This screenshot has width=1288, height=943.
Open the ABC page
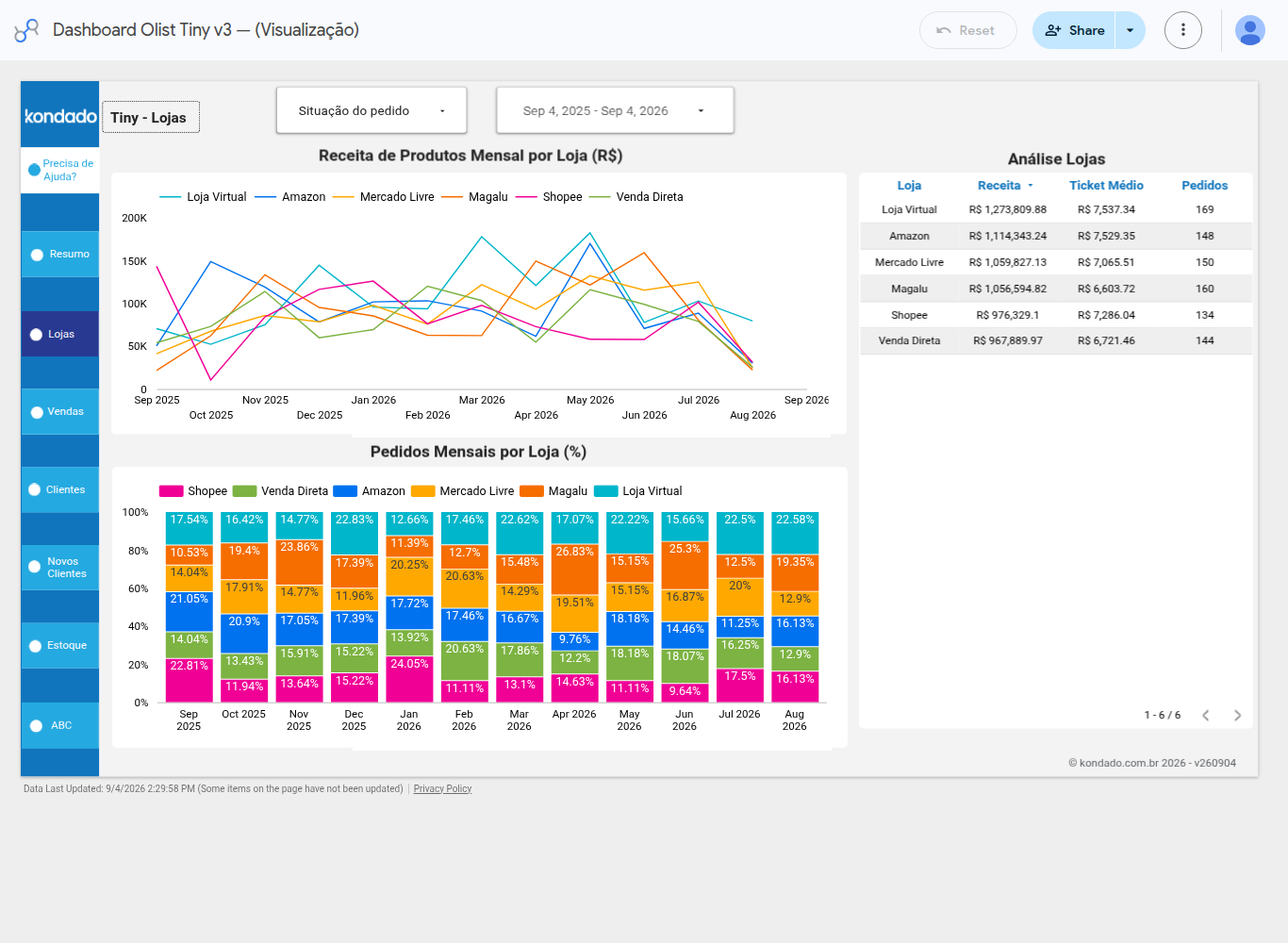tap(60, 726)
